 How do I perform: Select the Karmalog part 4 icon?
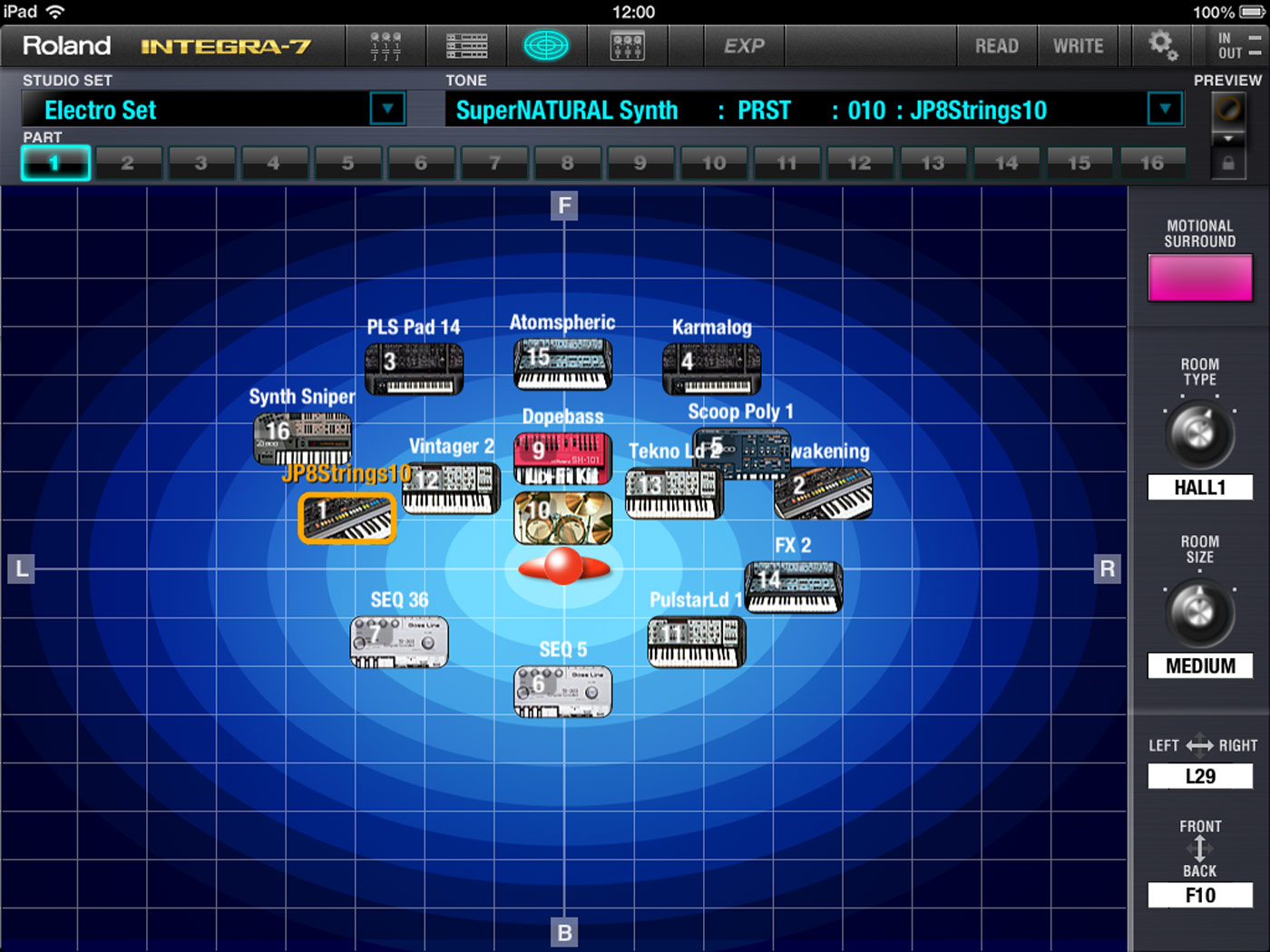(x=712, y=369)
